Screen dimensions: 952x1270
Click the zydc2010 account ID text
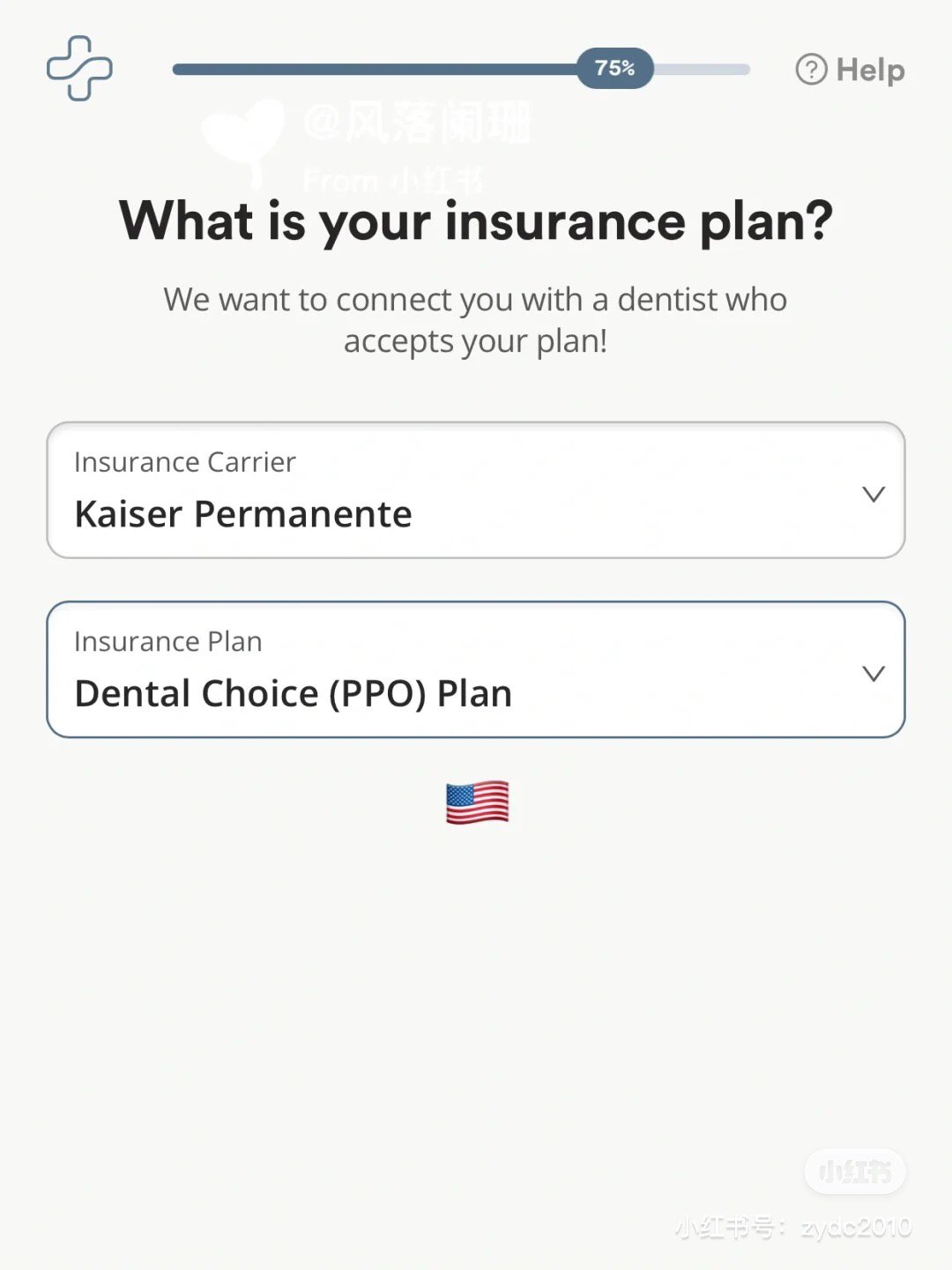click(856, 1227)
